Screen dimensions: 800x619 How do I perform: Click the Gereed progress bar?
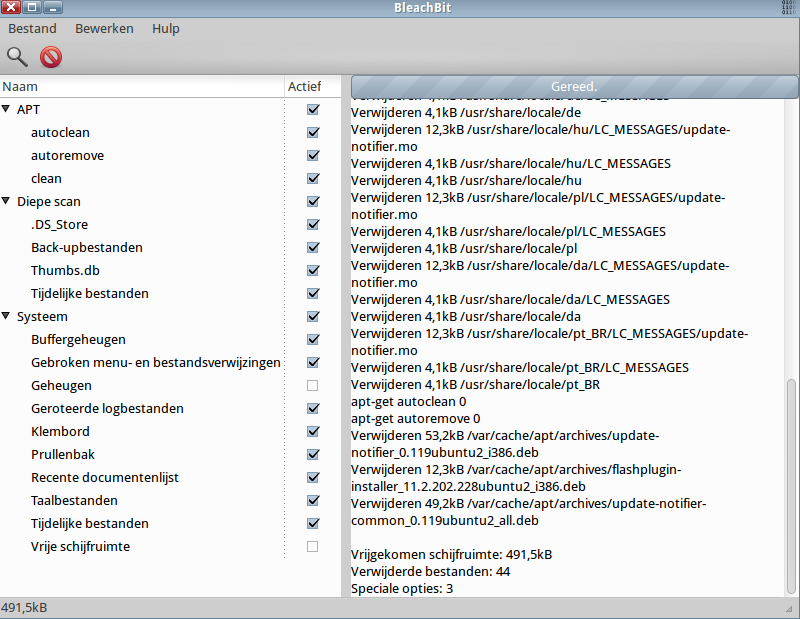pos(574,87)
